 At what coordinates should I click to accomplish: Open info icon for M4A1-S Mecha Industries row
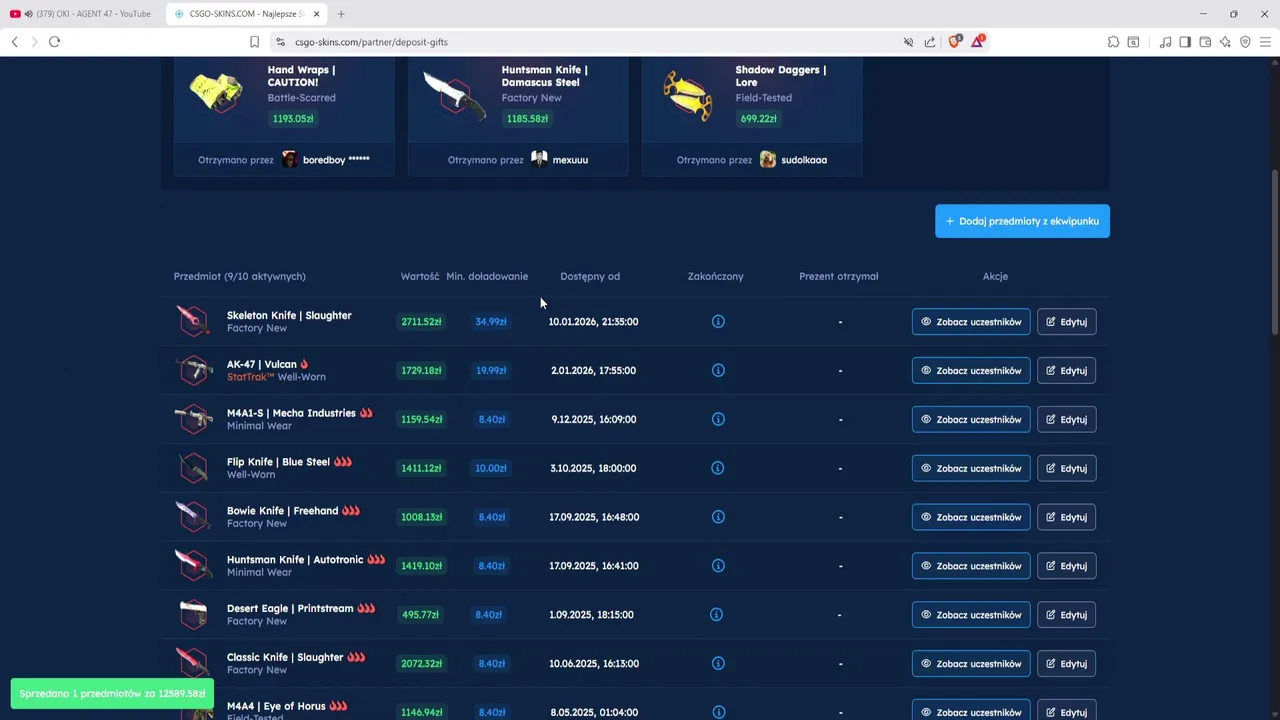[718, 419]
